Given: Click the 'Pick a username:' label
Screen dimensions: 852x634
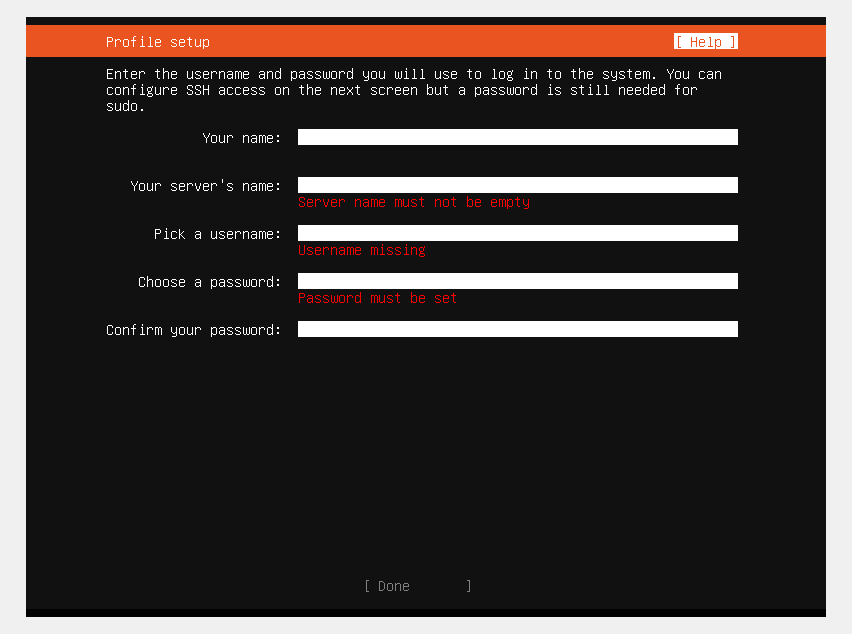Looking at the screenshot, I should coord(217,234).
